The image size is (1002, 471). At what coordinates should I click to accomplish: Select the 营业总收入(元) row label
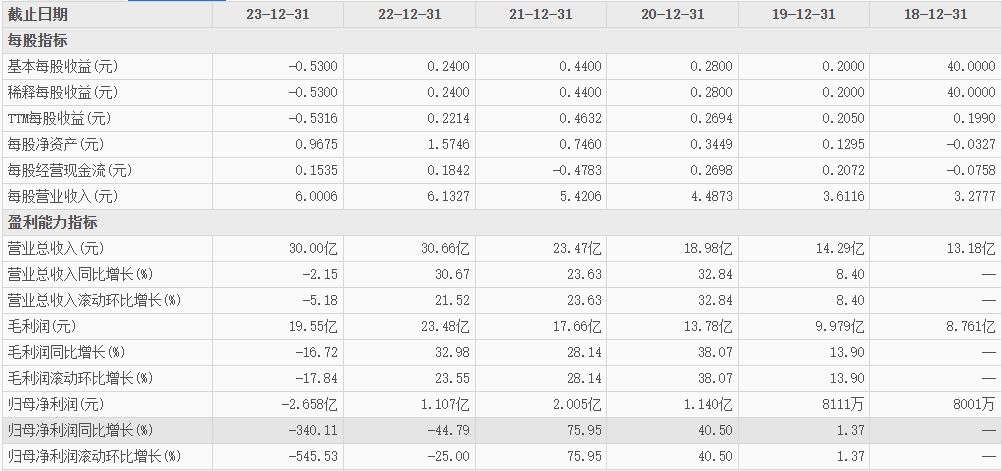pos(55,248)
